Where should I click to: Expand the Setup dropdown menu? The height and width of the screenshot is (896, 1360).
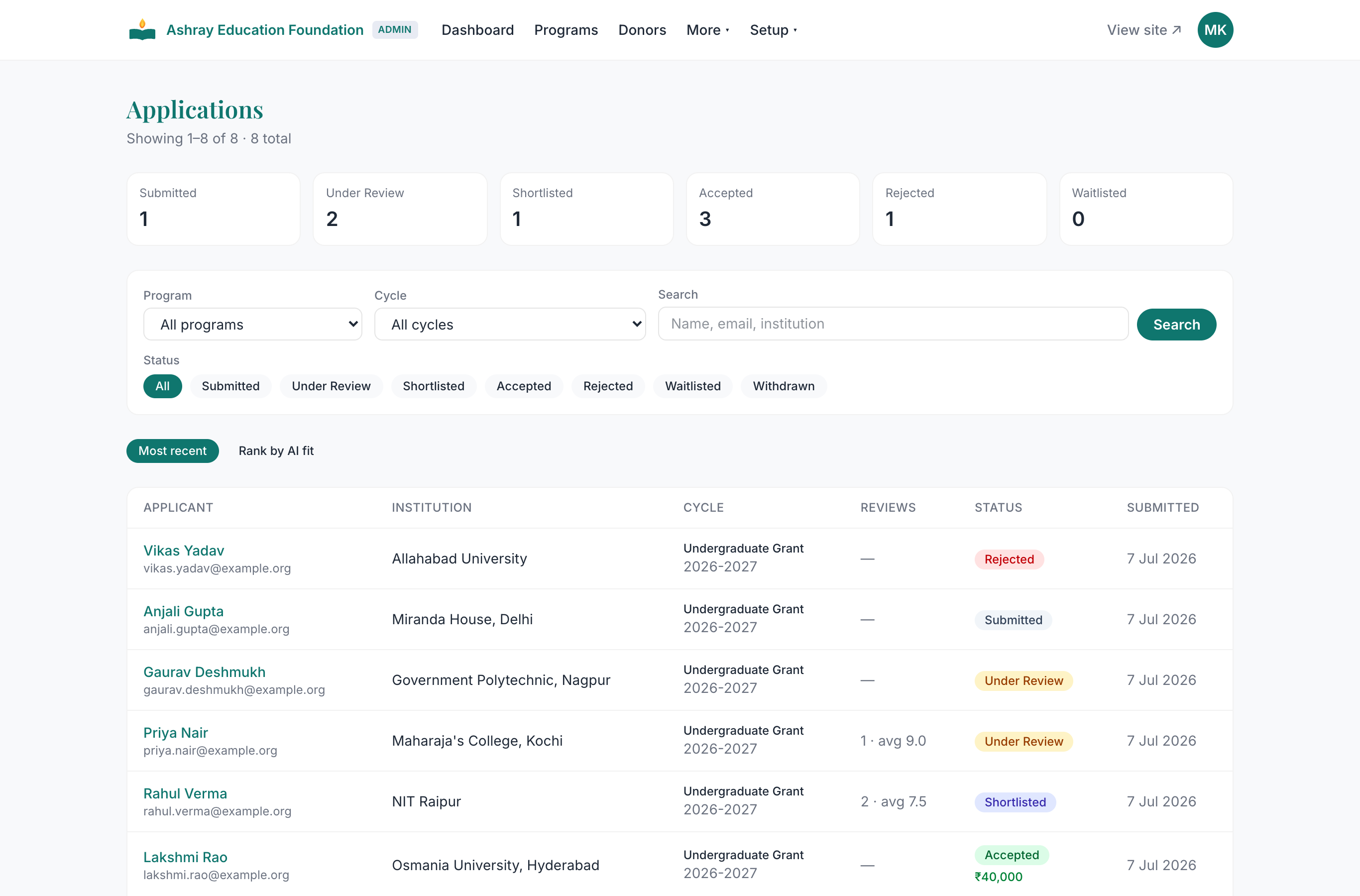(x=773, y=30)
